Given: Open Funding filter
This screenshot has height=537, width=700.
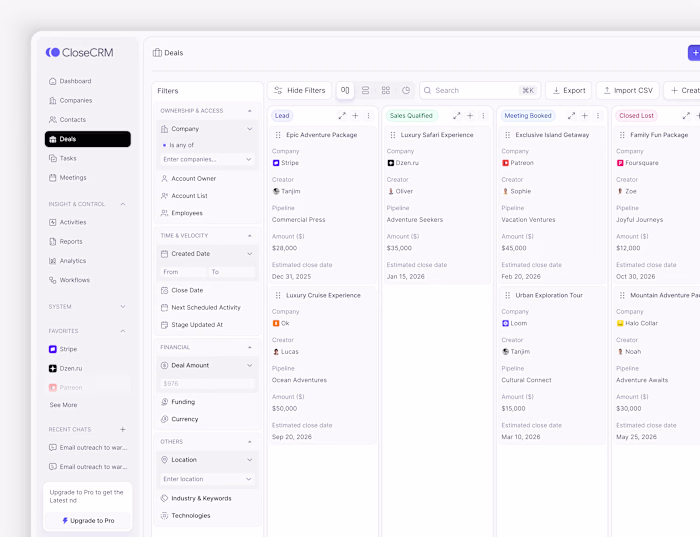Looking at the screenshot, I should [x=208, y=402].
